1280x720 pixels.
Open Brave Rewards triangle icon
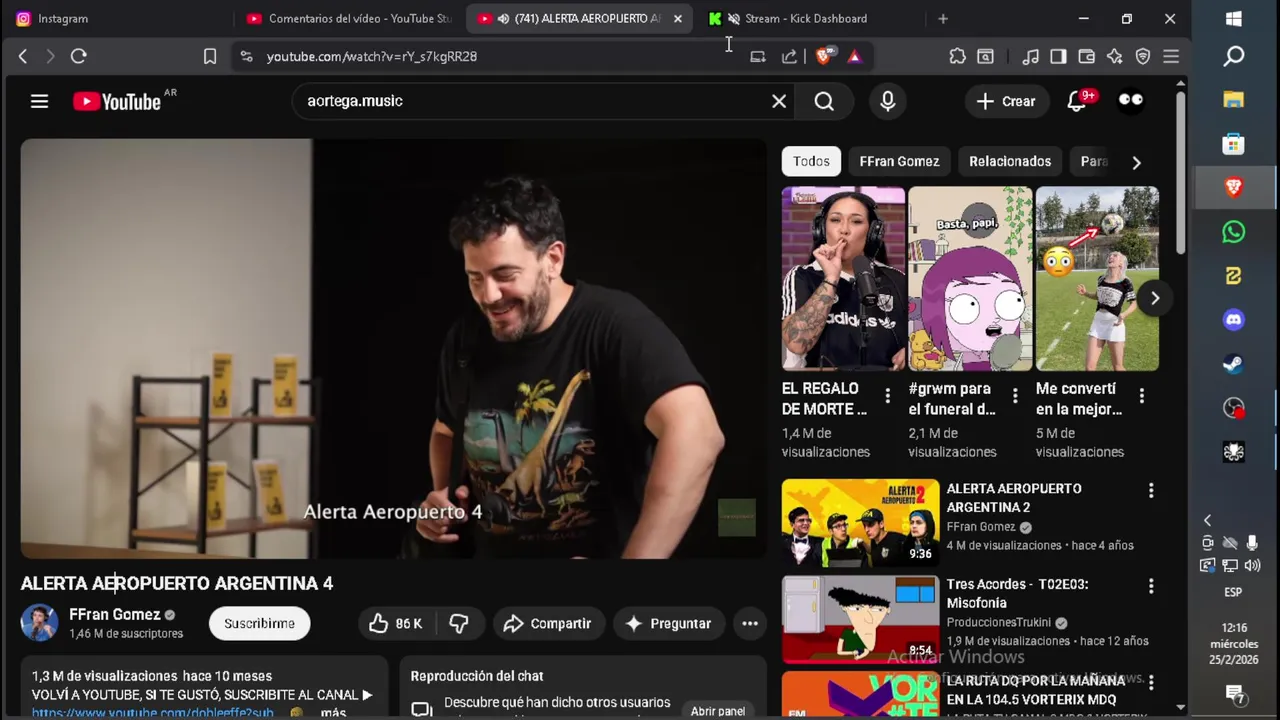pyautogui.click(x=854, y=56)
